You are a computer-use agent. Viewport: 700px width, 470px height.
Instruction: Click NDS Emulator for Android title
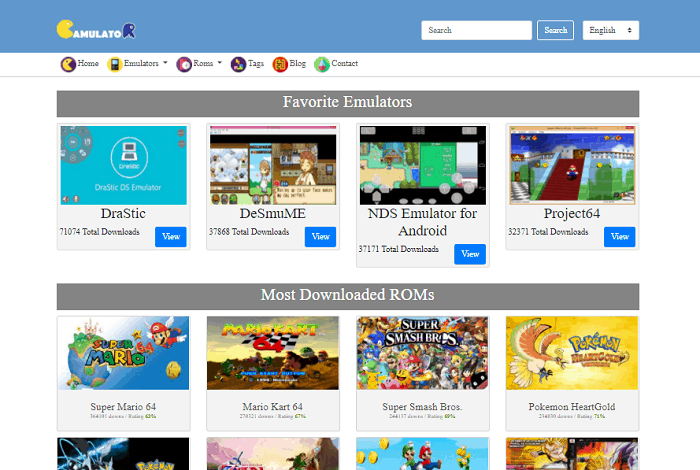422,222
